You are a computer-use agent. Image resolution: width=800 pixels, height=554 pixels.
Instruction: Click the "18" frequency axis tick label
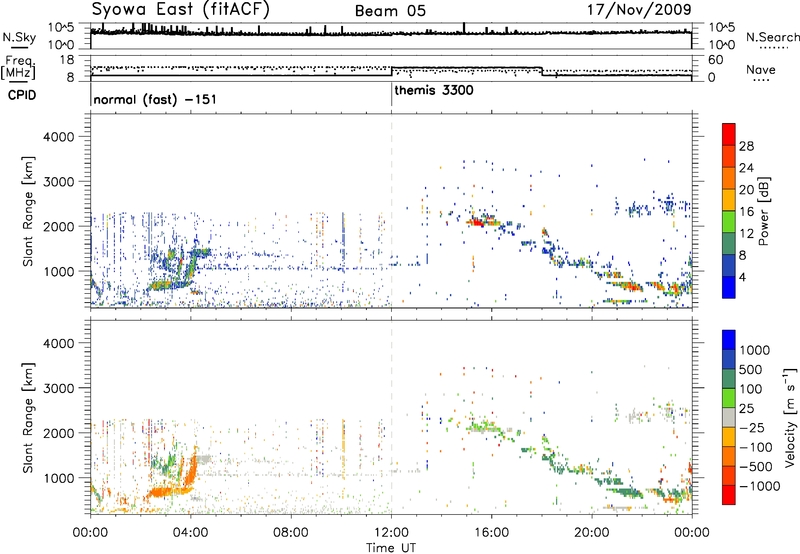(x=66, y=60)
